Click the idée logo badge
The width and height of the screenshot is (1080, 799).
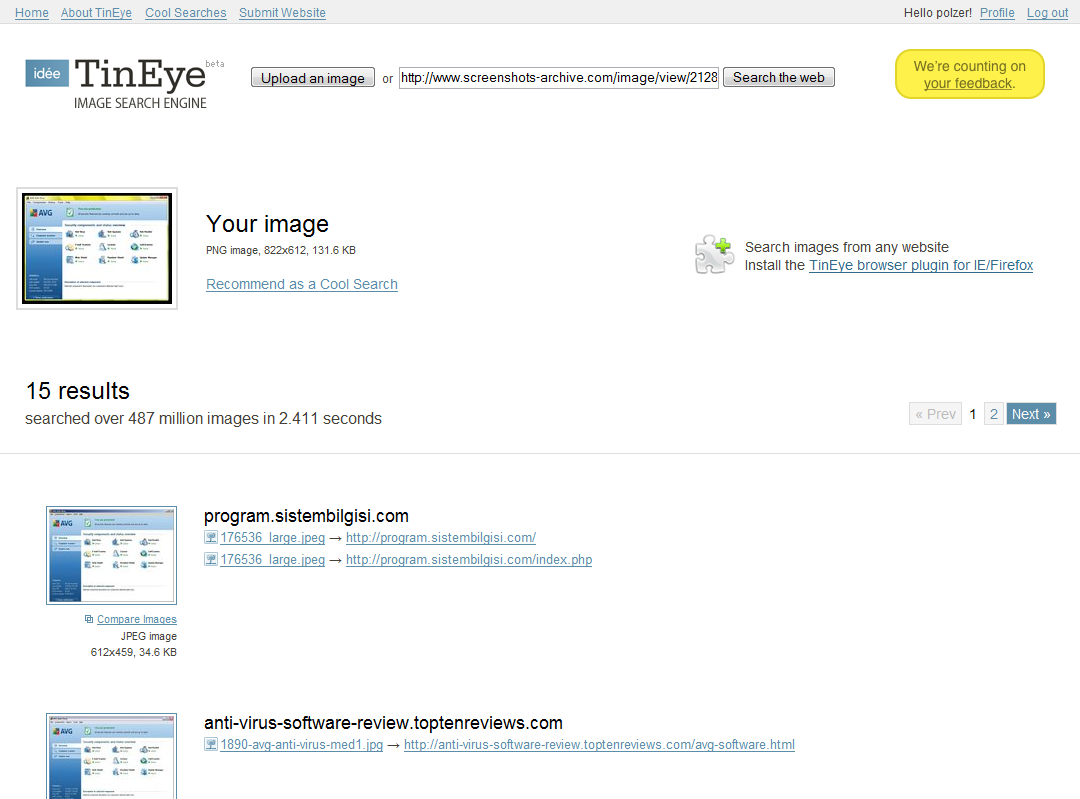[47, 74]
